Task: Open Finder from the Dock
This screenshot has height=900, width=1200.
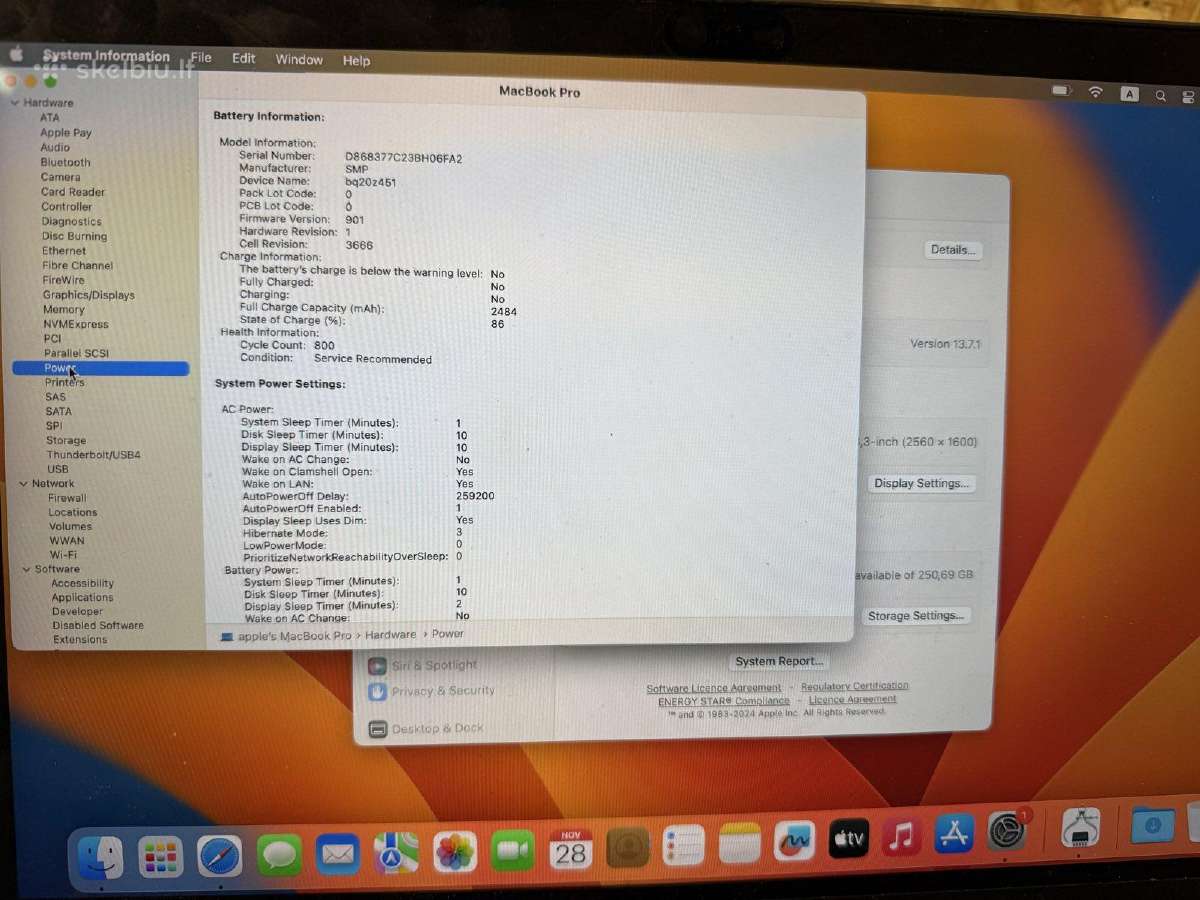Action: click(101, 858)
